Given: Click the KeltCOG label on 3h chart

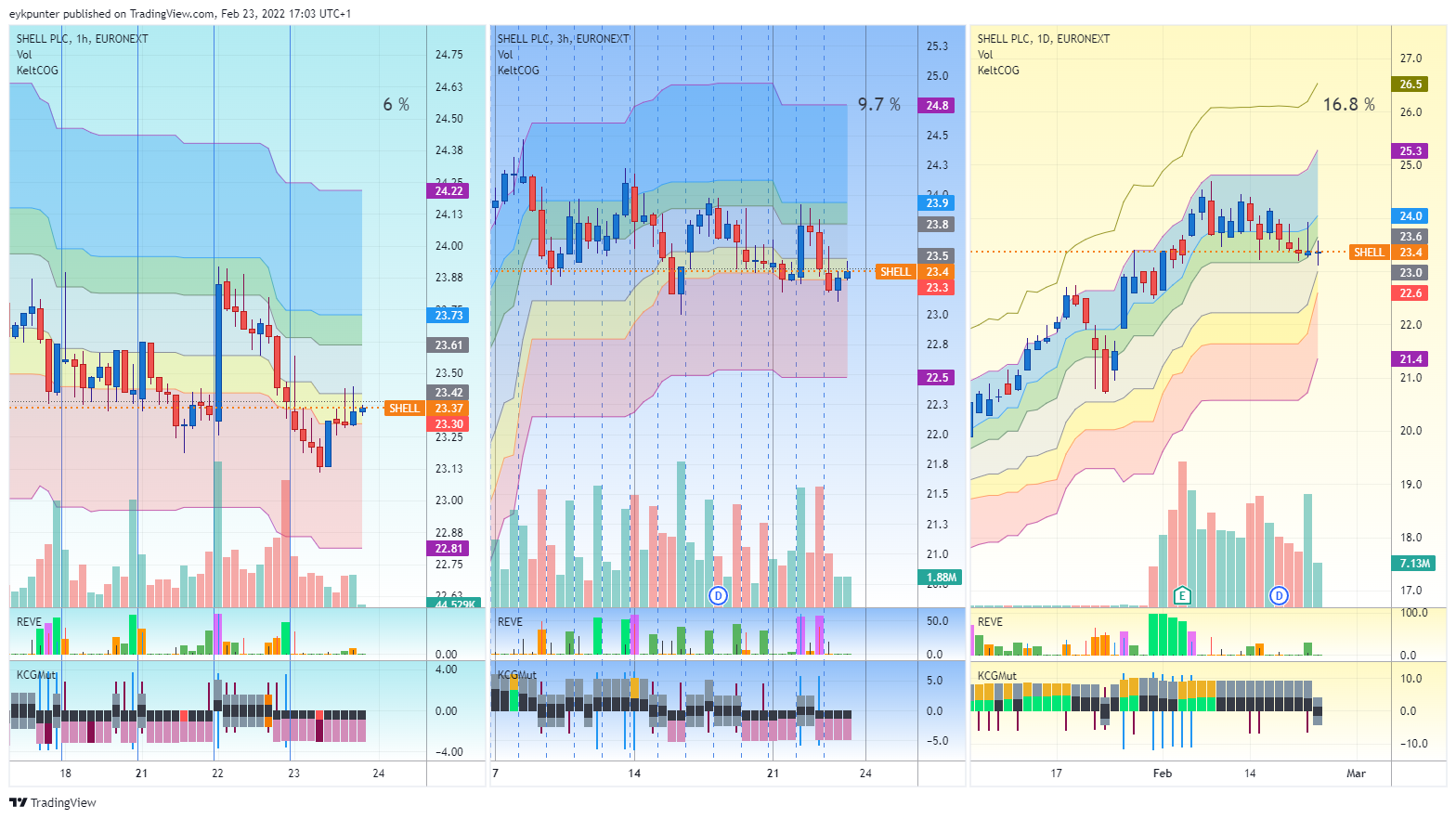Looking at the screenshot, I should [518, 71].
